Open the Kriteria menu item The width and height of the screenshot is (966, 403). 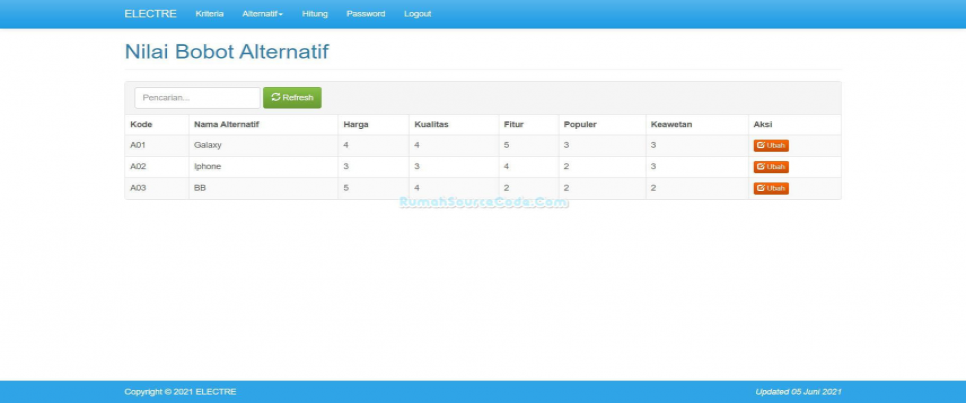coord(209,14)
